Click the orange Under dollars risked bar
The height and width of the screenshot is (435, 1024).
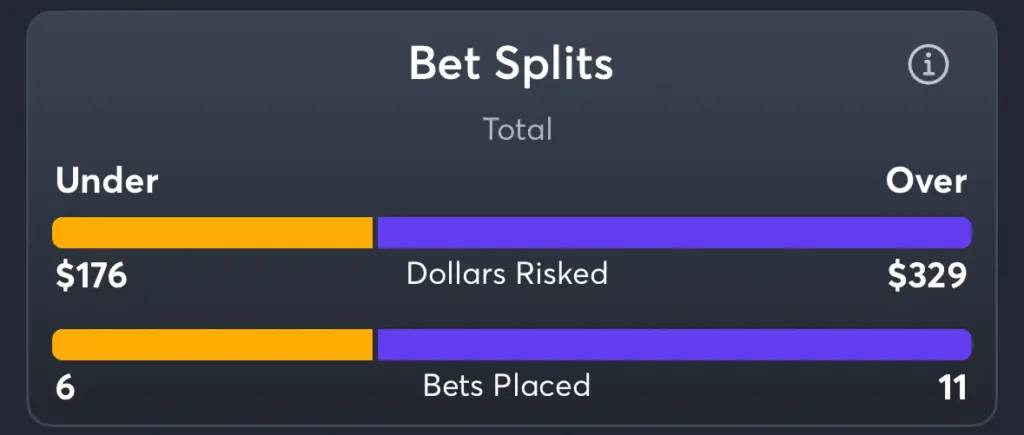[x=212, y=233]
